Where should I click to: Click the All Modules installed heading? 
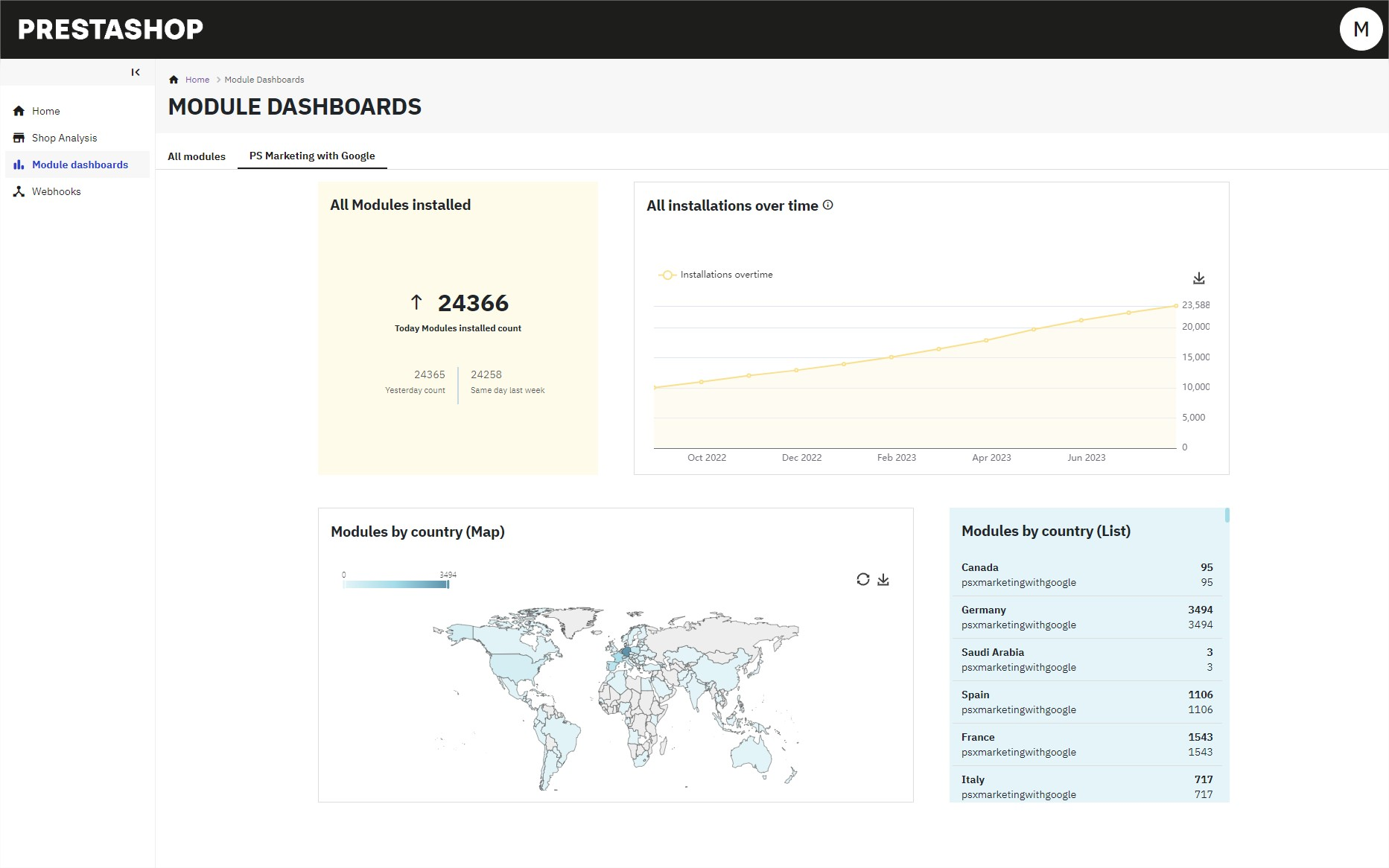pyautogui.click(x=401, y=205)
